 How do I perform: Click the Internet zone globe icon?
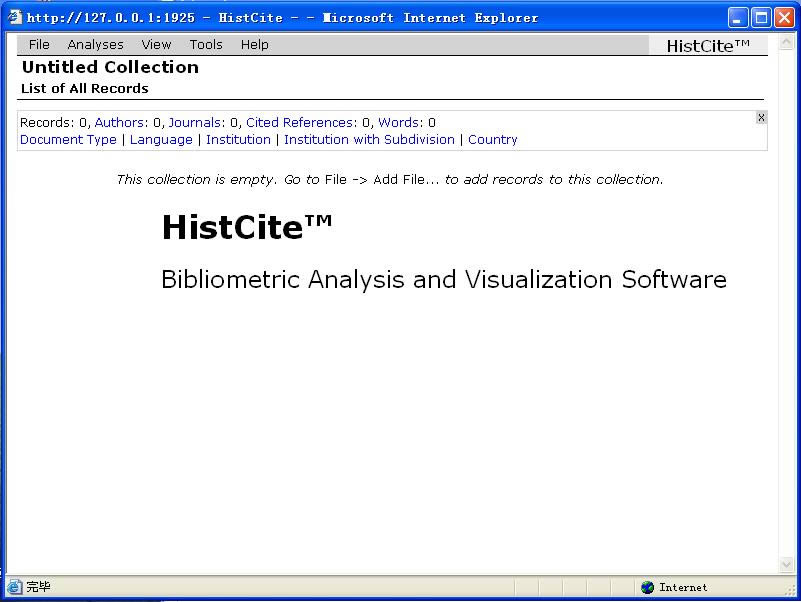click(647, 588)
